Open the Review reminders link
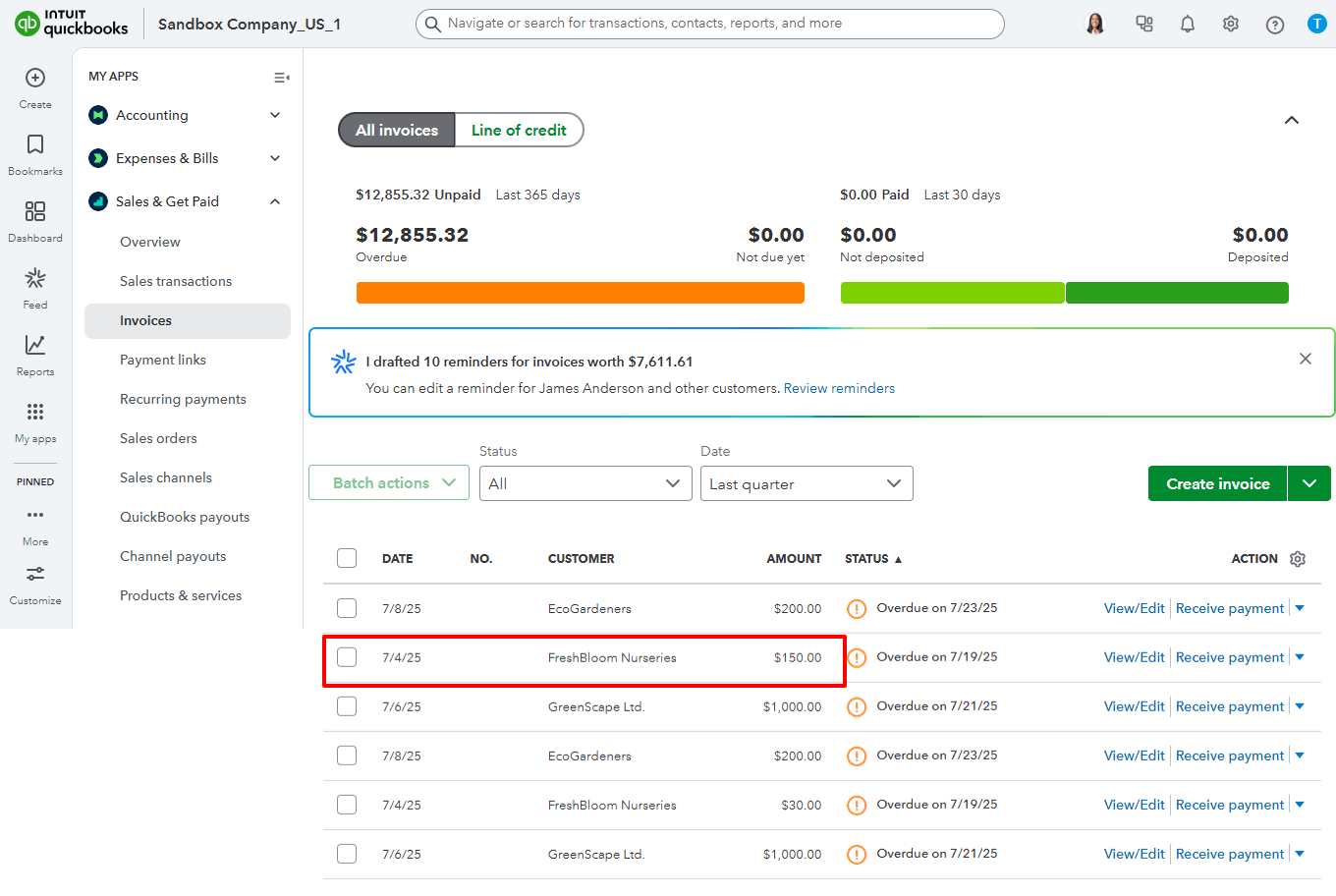The image size is (1336, 896). pos(839,388)
